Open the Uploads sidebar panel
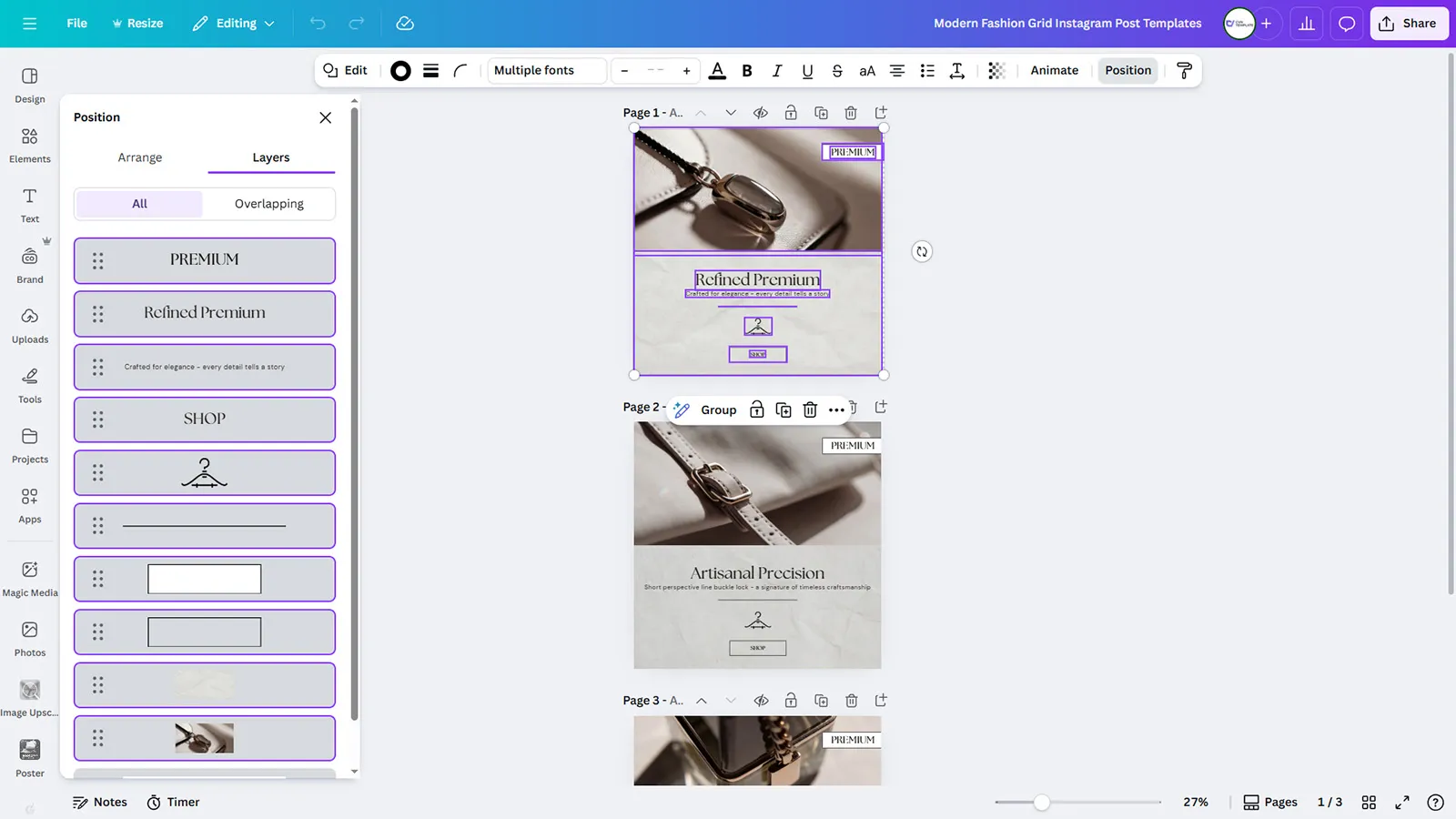1456x819 pixels. pyautogui.click(x=30, y=325)
